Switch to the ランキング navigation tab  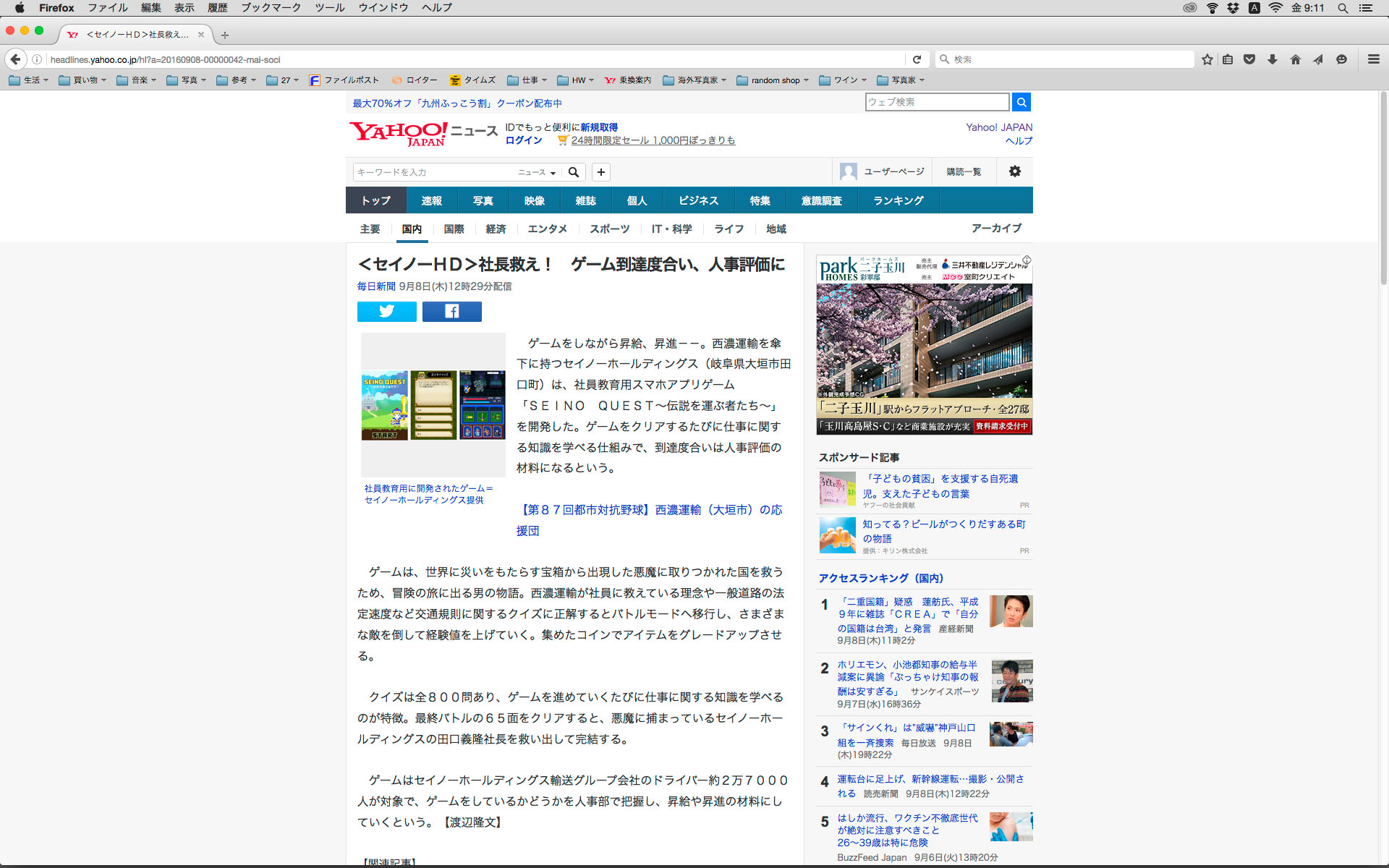[x=898, y=200]
